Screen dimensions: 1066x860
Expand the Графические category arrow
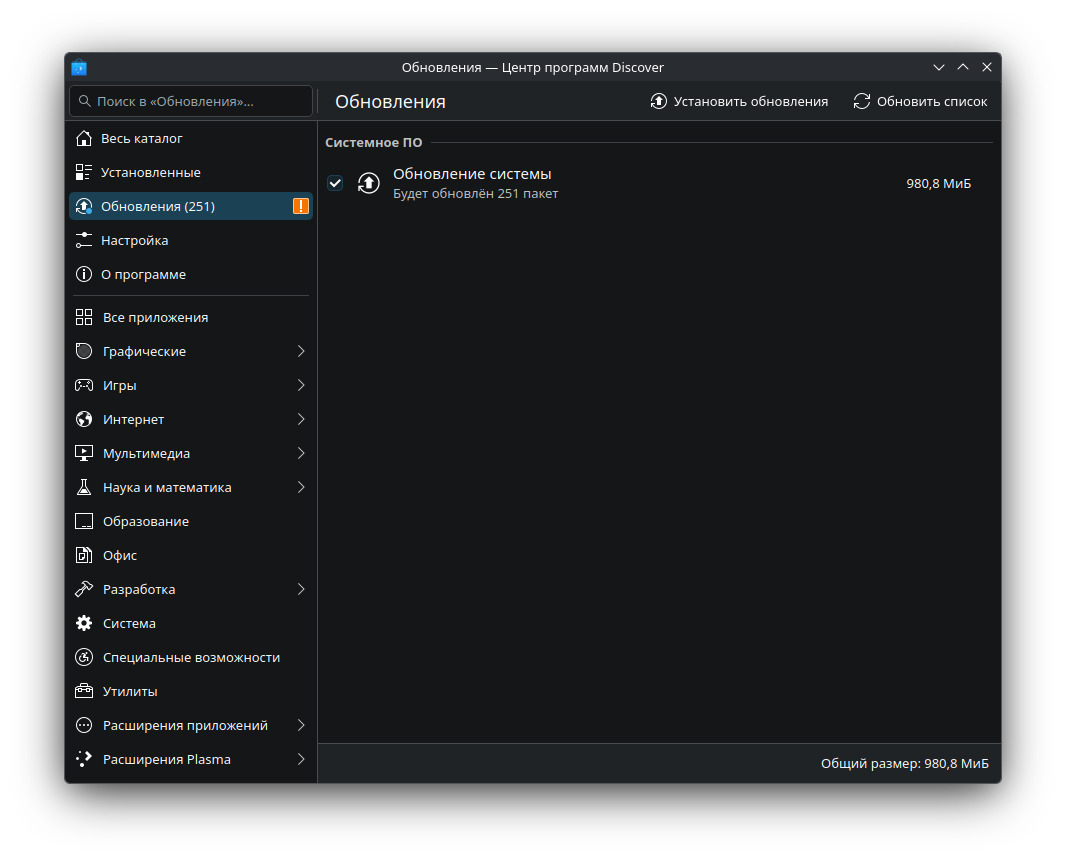pos(301,351)
